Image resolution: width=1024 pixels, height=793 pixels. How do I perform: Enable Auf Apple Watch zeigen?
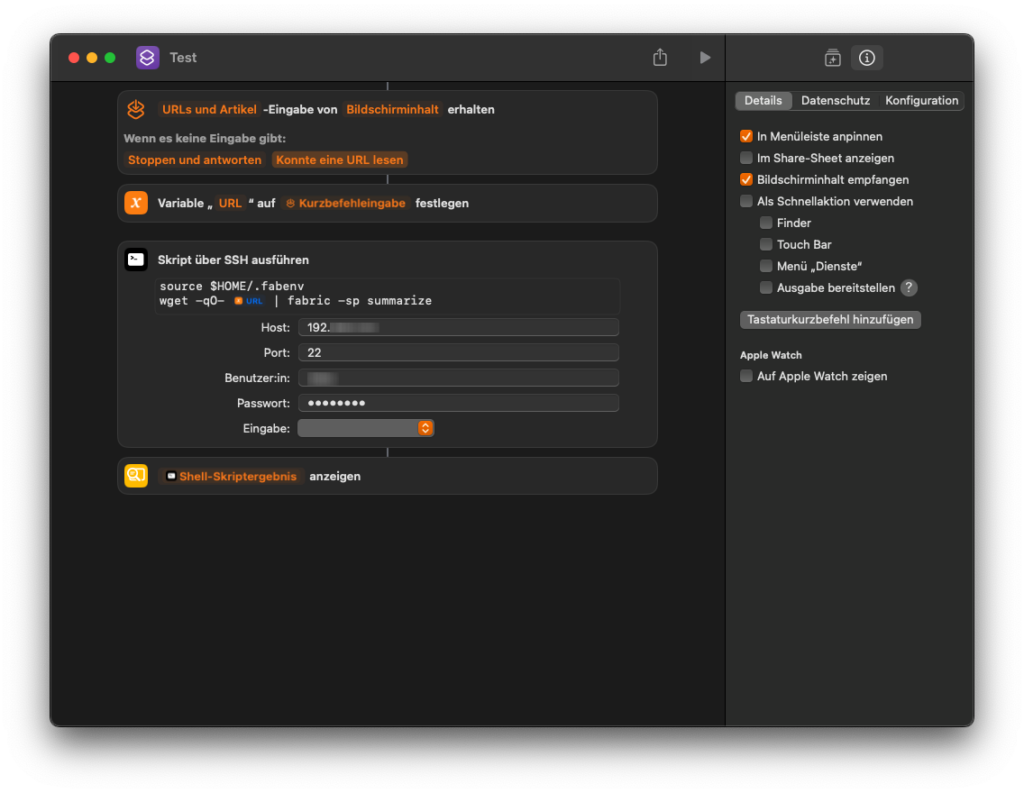point(746,376)
